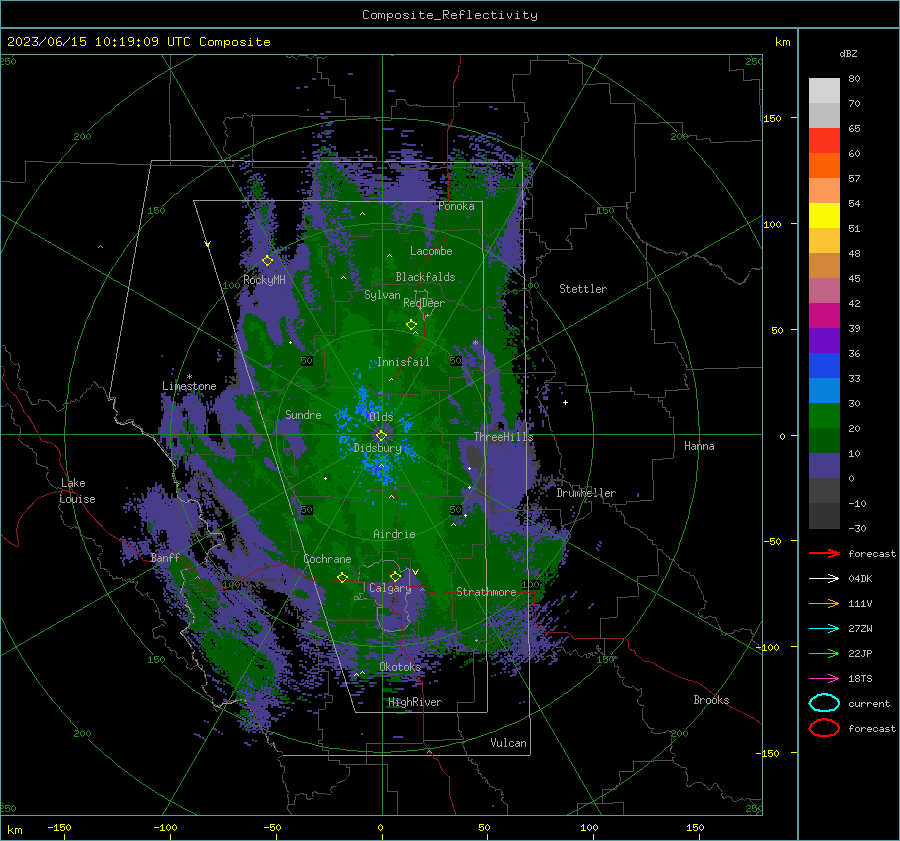Click the yellow diamond marker above RockyMH
Screen dimensions: 900x841
[267, 261]
